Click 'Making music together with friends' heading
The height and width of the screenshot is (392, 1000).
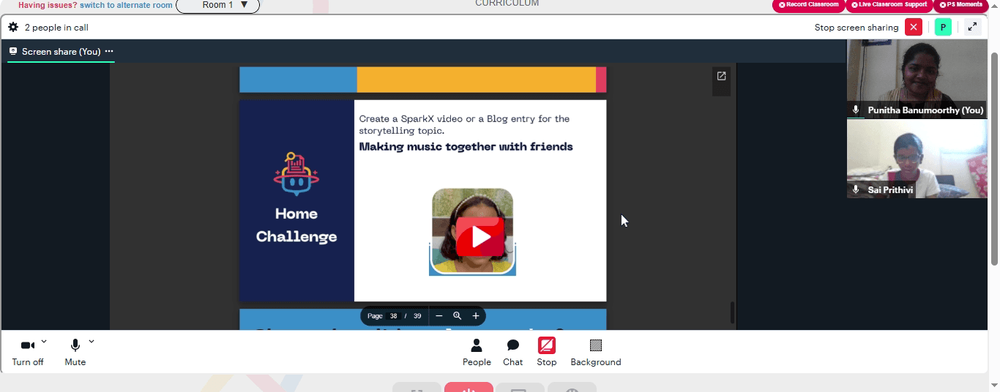(x=466, y=147)
